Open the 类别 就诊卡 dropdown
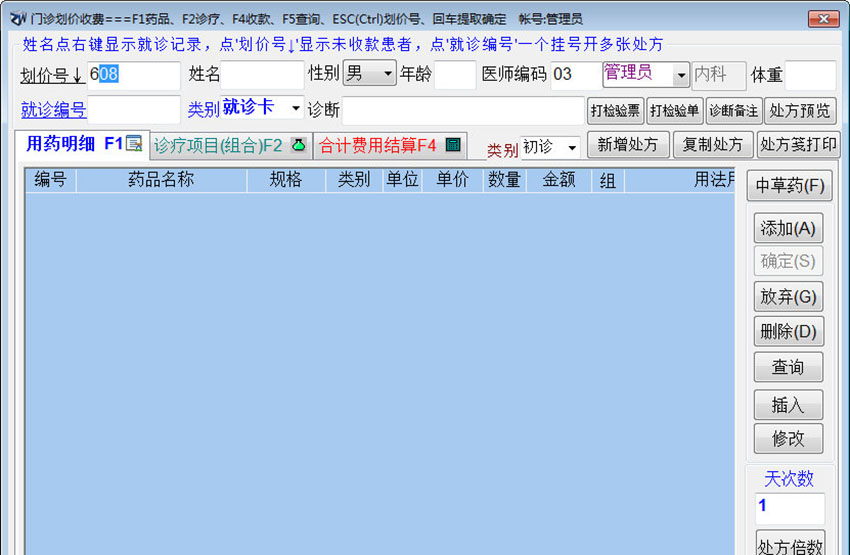 click(295, 108)
